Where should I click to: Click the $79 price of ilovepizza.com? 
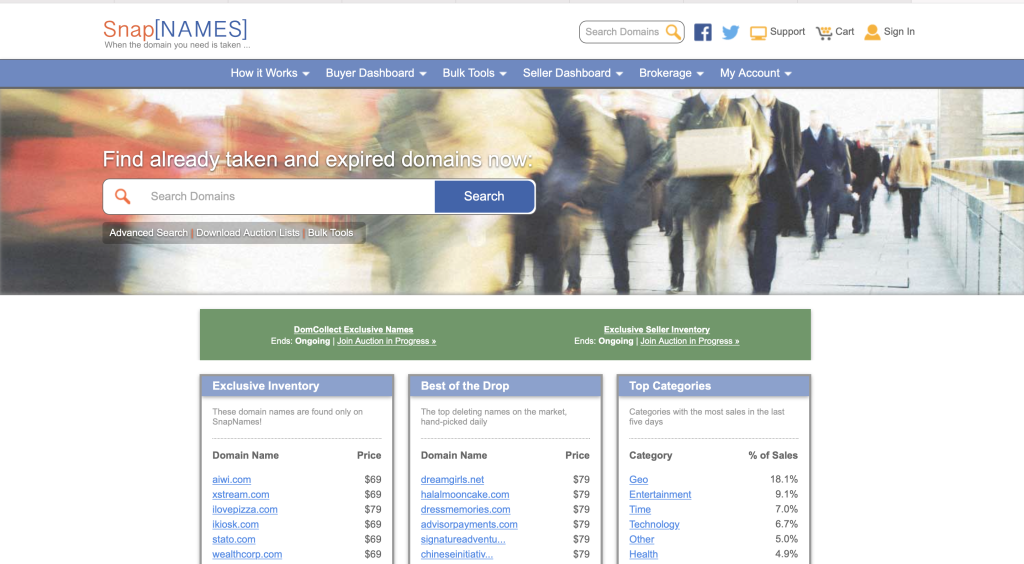tap(373, 509)
